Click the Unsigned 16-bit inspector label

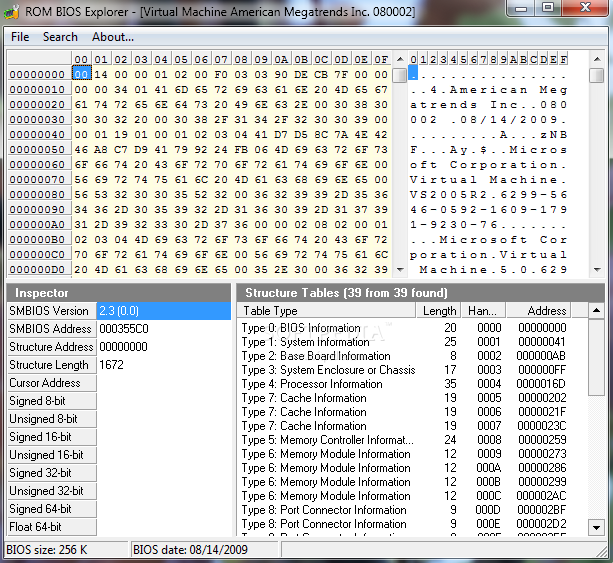pyautogui.click(x=52, y=455)
